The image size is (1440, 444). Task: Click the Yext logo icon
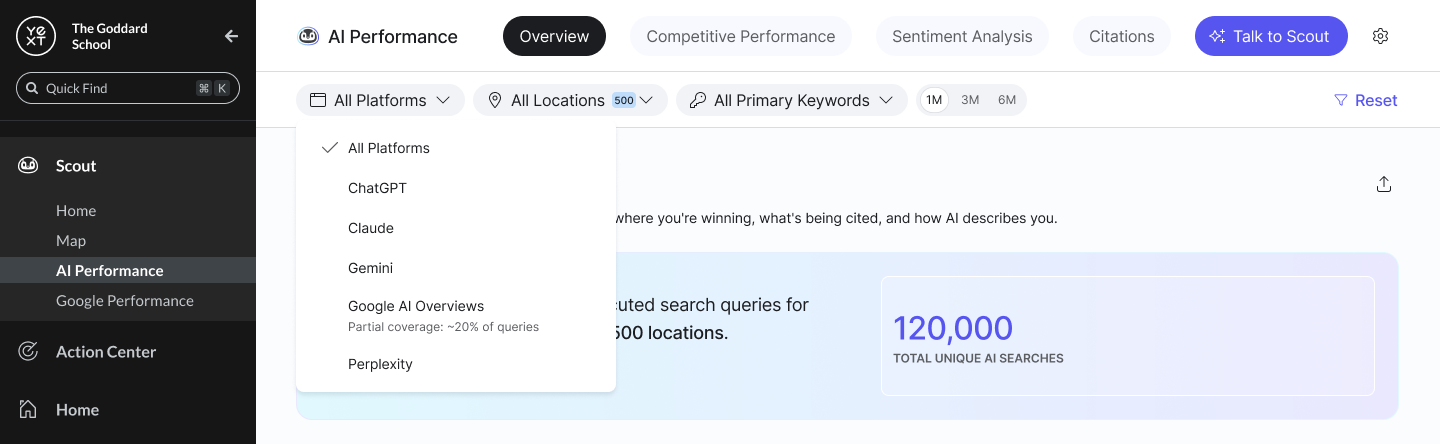[x=36, y=36]
